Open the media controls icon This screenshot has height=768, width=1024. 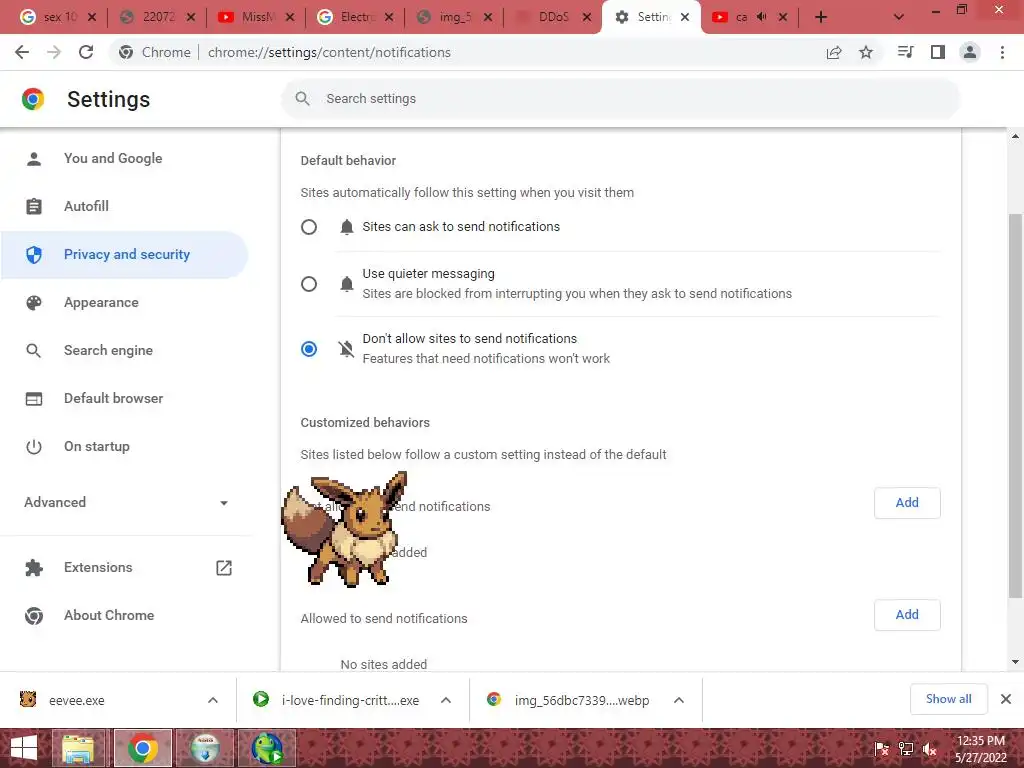pyautogui.click(x=905, y=52)
